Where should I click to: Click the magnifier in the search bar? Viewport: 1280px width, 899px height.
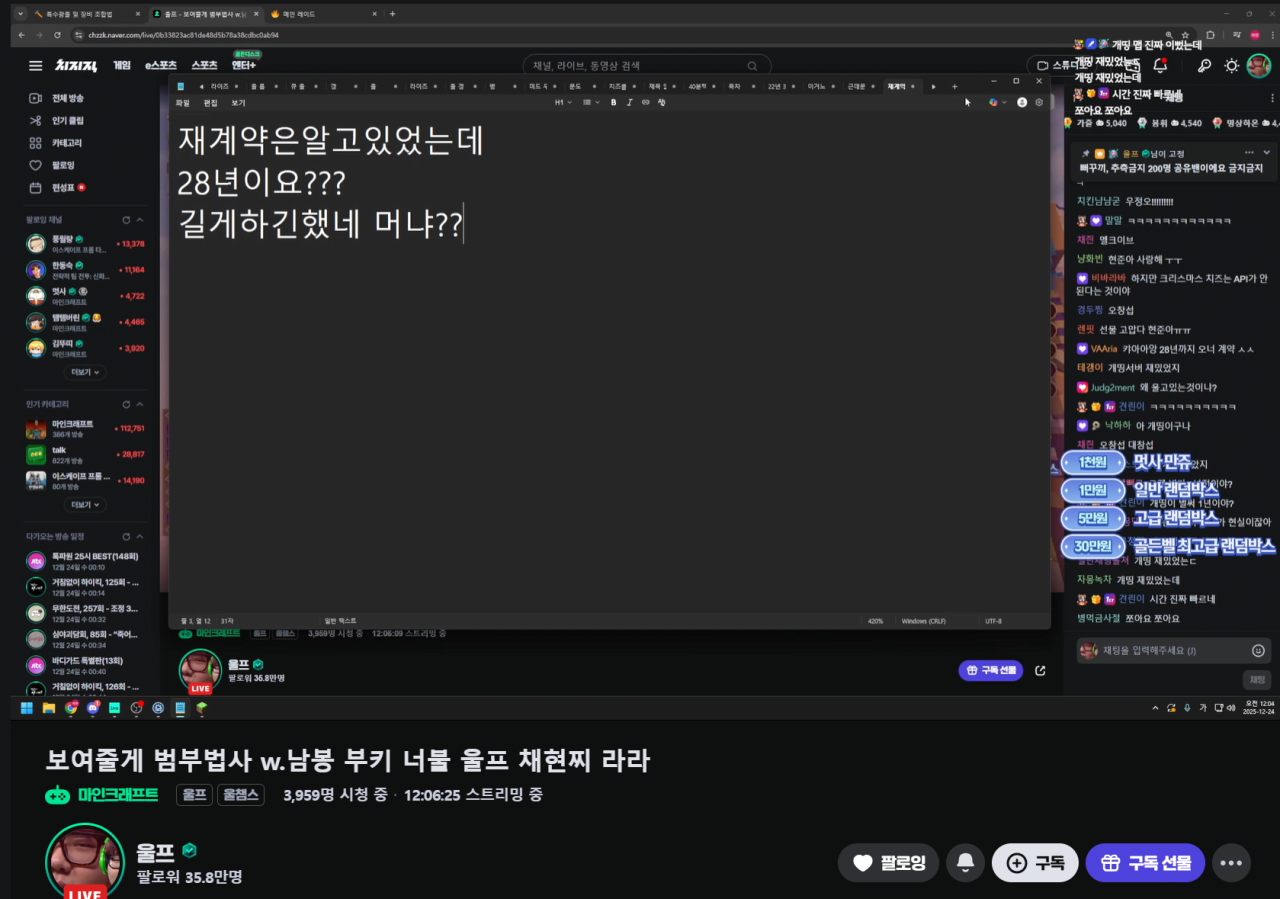pyautogui.click(x=756, y=66)
